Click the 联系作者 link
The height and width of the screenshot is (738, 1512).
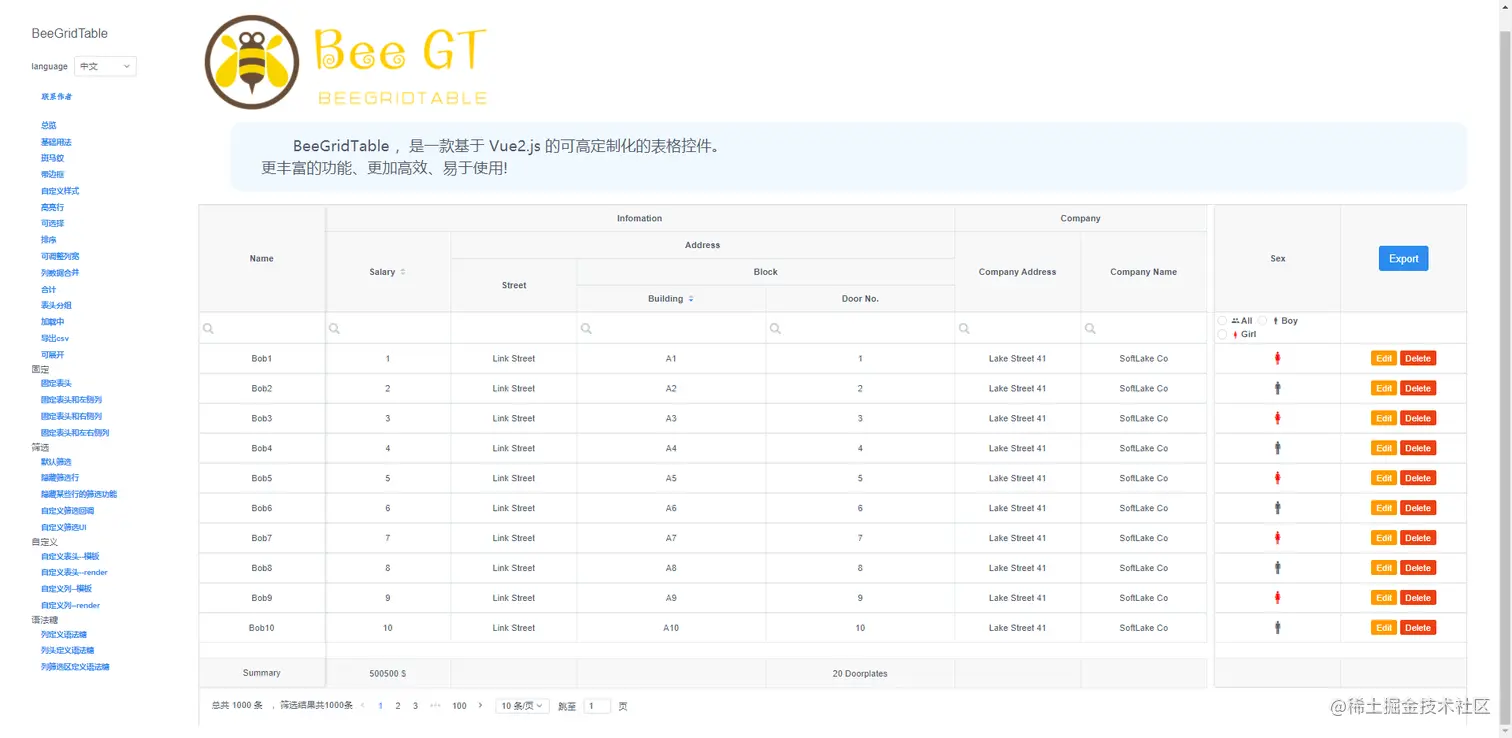[56, 97]
